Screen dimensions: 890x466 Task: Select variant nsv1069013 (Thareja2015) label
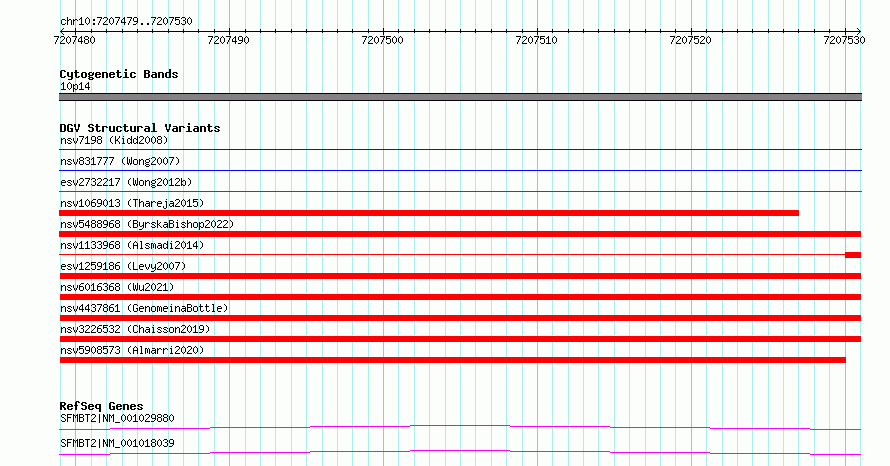(132, 203)
